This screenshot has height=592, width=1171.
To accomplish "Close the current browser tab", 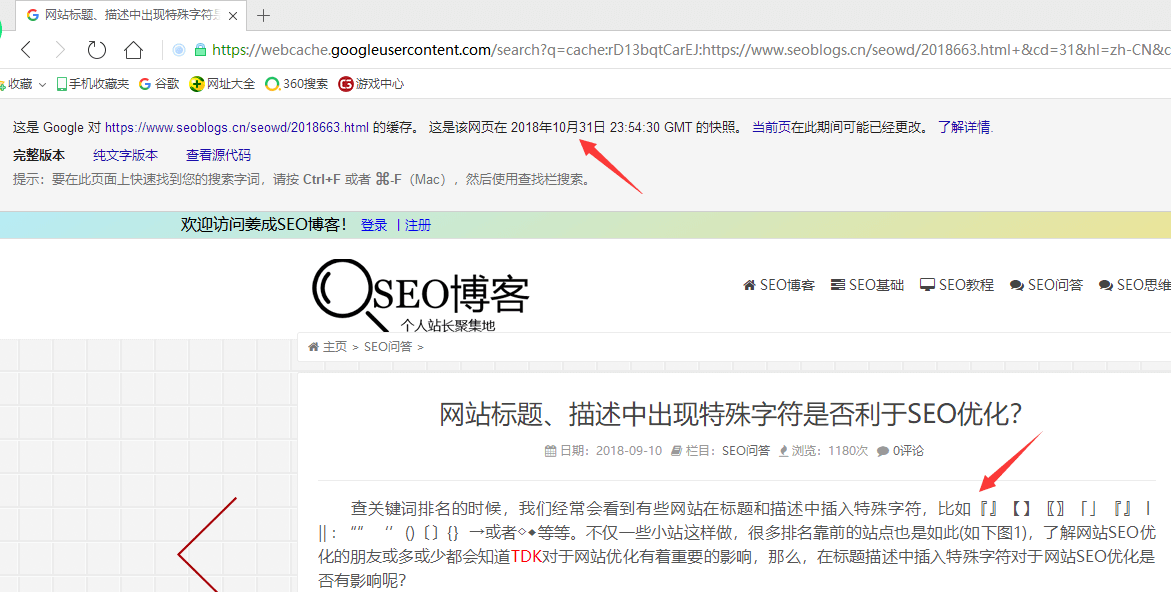I will (232, 15).
